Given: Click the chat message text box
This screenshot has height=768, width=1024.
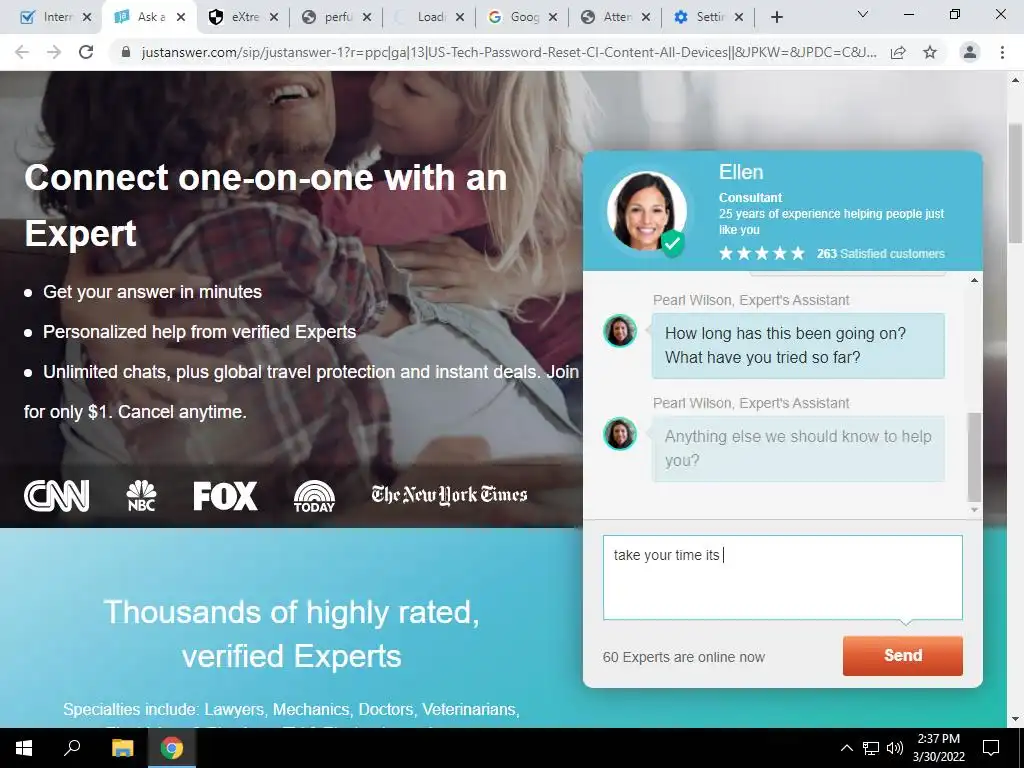Looking at the screenshot, I should click(782, 577).
